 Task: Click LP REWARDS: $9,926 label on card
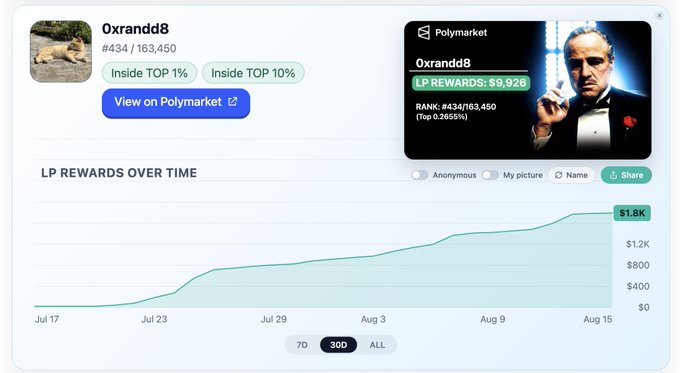(471, 83)
